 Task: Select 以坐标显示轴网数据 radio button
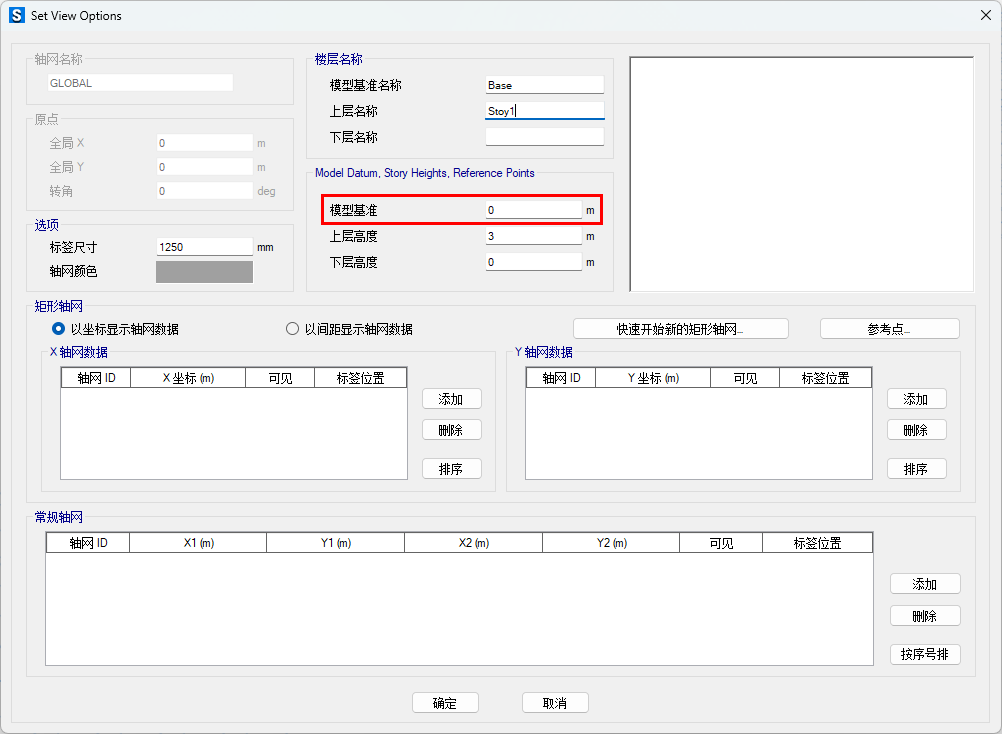[58, 329]
